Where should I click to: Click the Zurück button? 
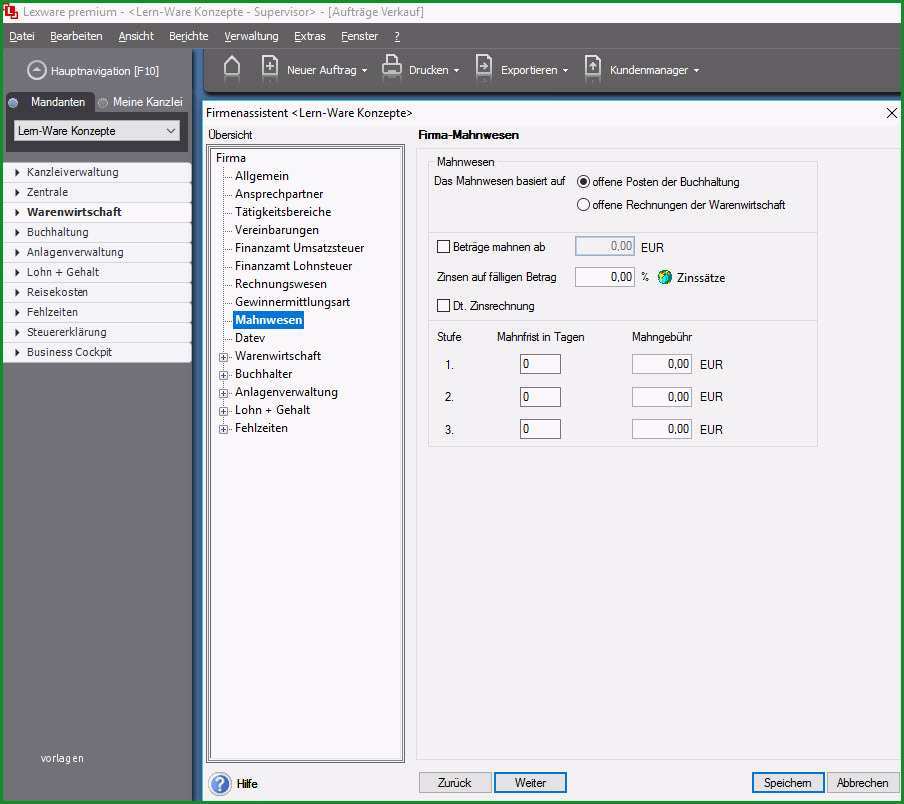point(455,783)
